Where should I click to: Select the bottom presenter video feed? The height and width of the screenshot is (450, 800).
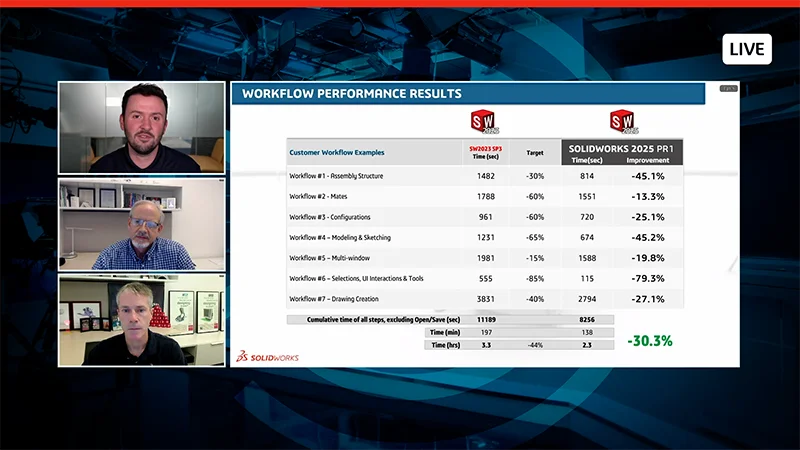(141, 320)
